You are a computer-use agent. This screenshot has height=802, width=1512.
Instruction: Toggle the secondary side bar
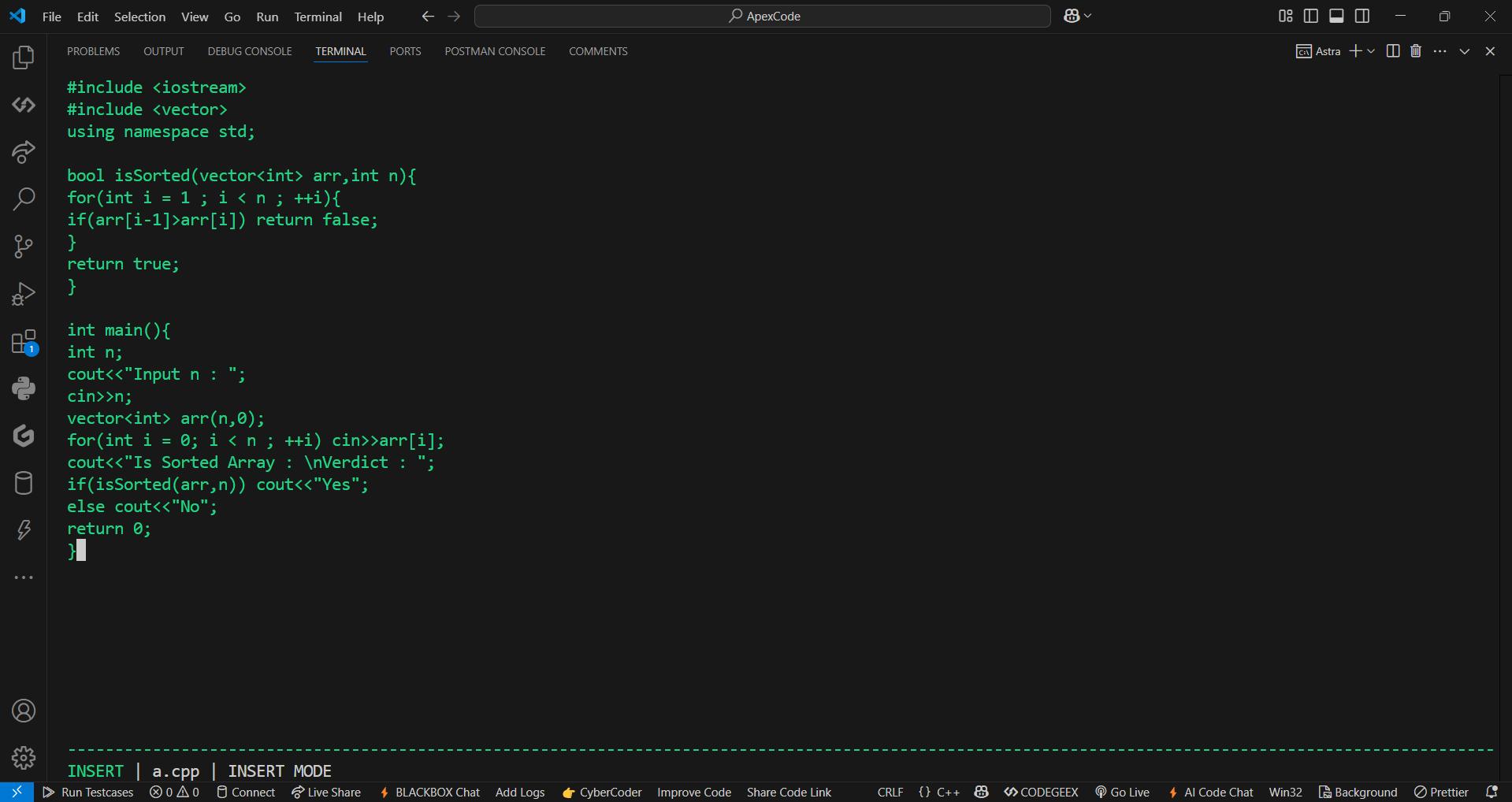1362,16
